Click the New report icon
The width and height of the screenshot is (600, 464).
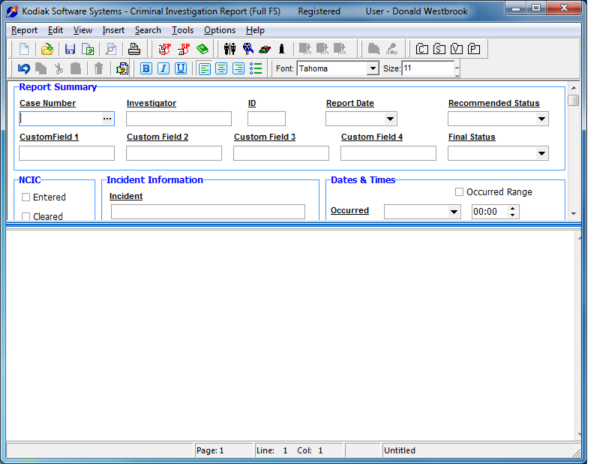24,49
